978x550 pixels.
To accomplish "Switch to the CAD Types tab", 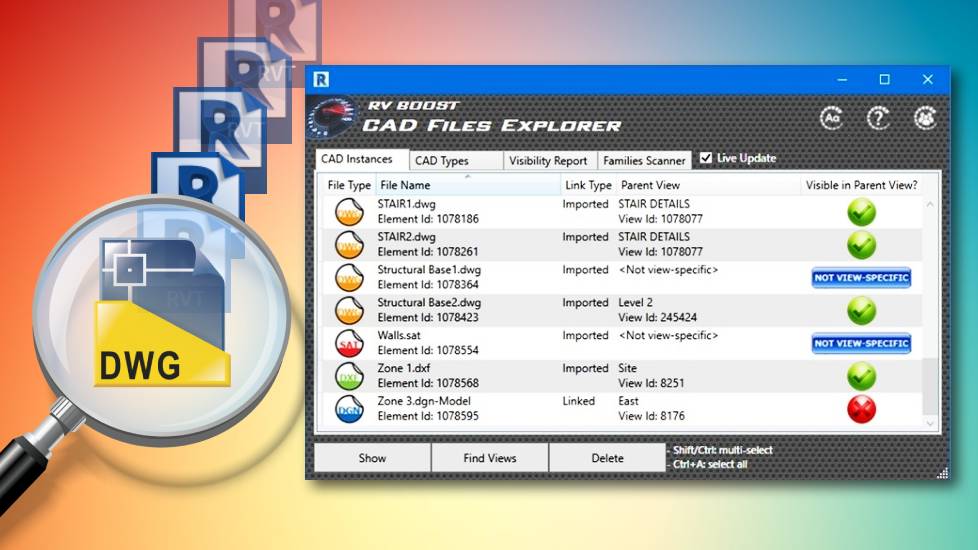I will [456, 160].
